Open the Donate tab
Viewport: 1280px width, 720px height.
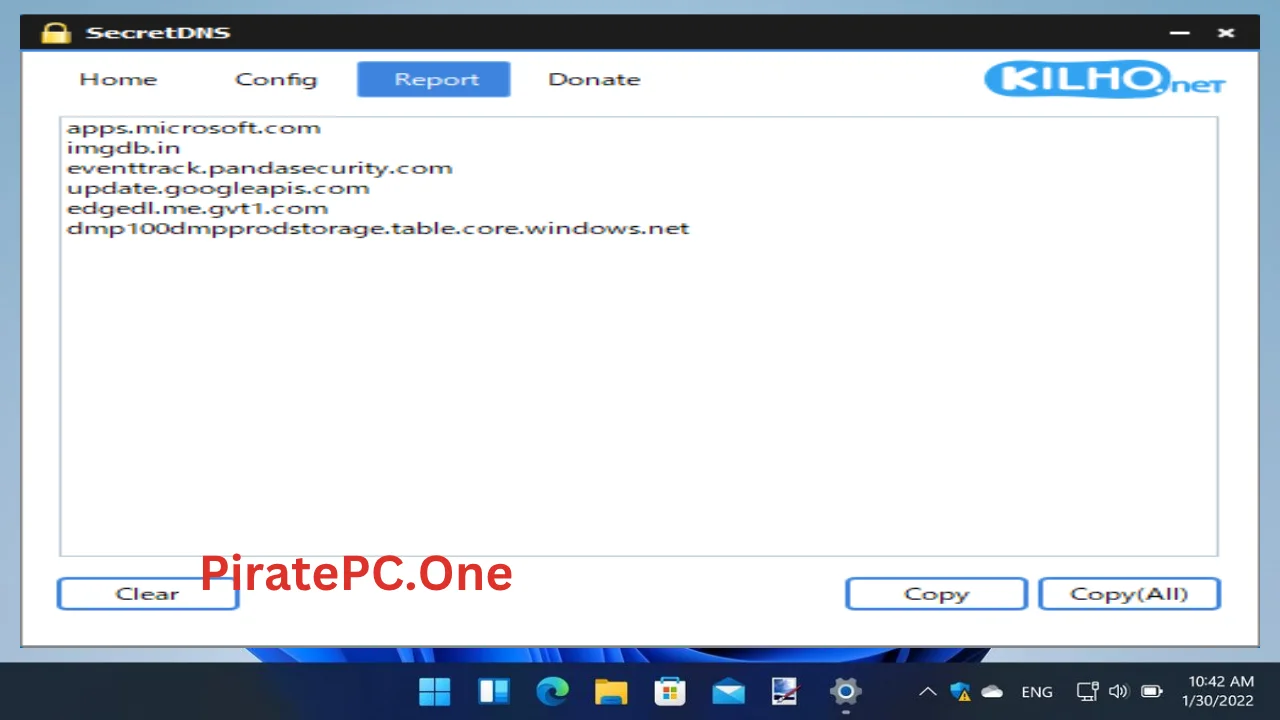click(x=594, y=80)
